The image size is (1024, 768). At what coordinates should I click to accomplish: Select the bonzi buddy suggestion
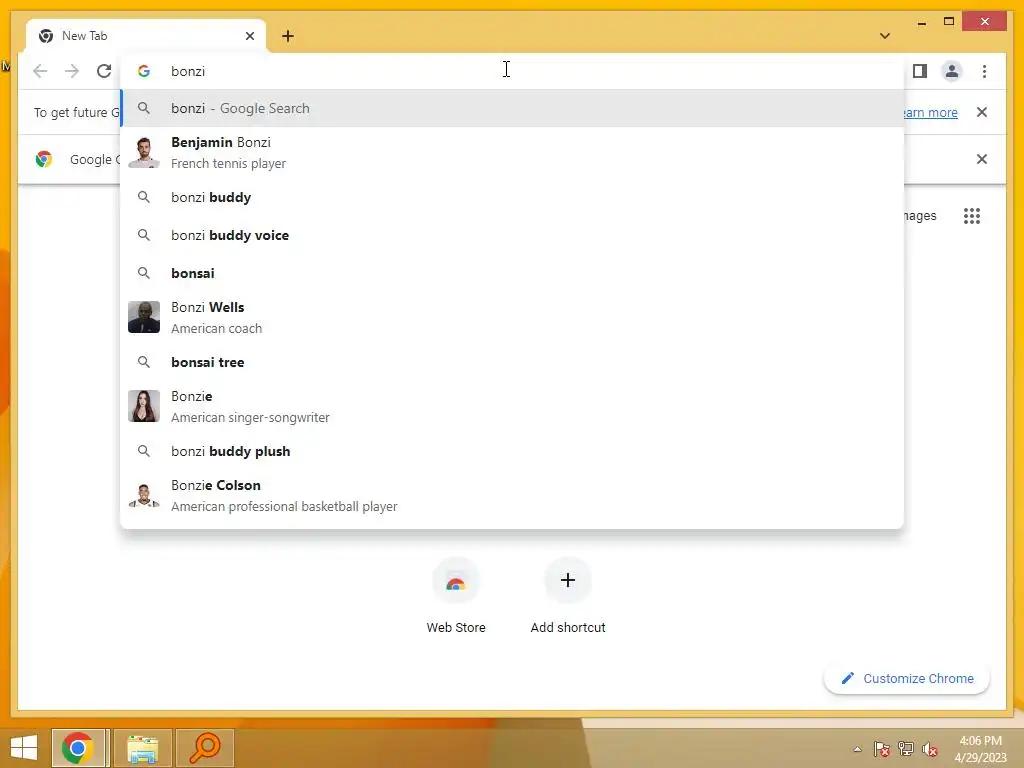512,197
